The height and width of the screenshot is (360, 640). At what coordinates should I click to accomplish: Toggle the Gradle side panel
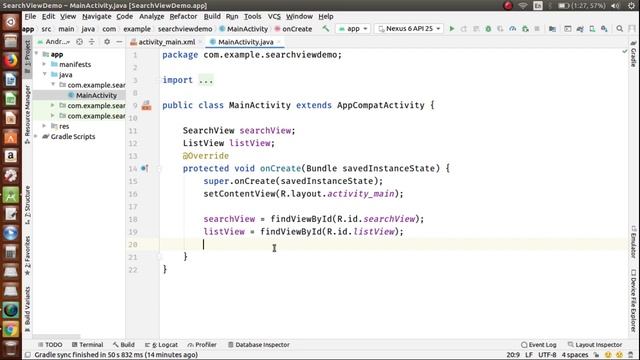point(633,54)
